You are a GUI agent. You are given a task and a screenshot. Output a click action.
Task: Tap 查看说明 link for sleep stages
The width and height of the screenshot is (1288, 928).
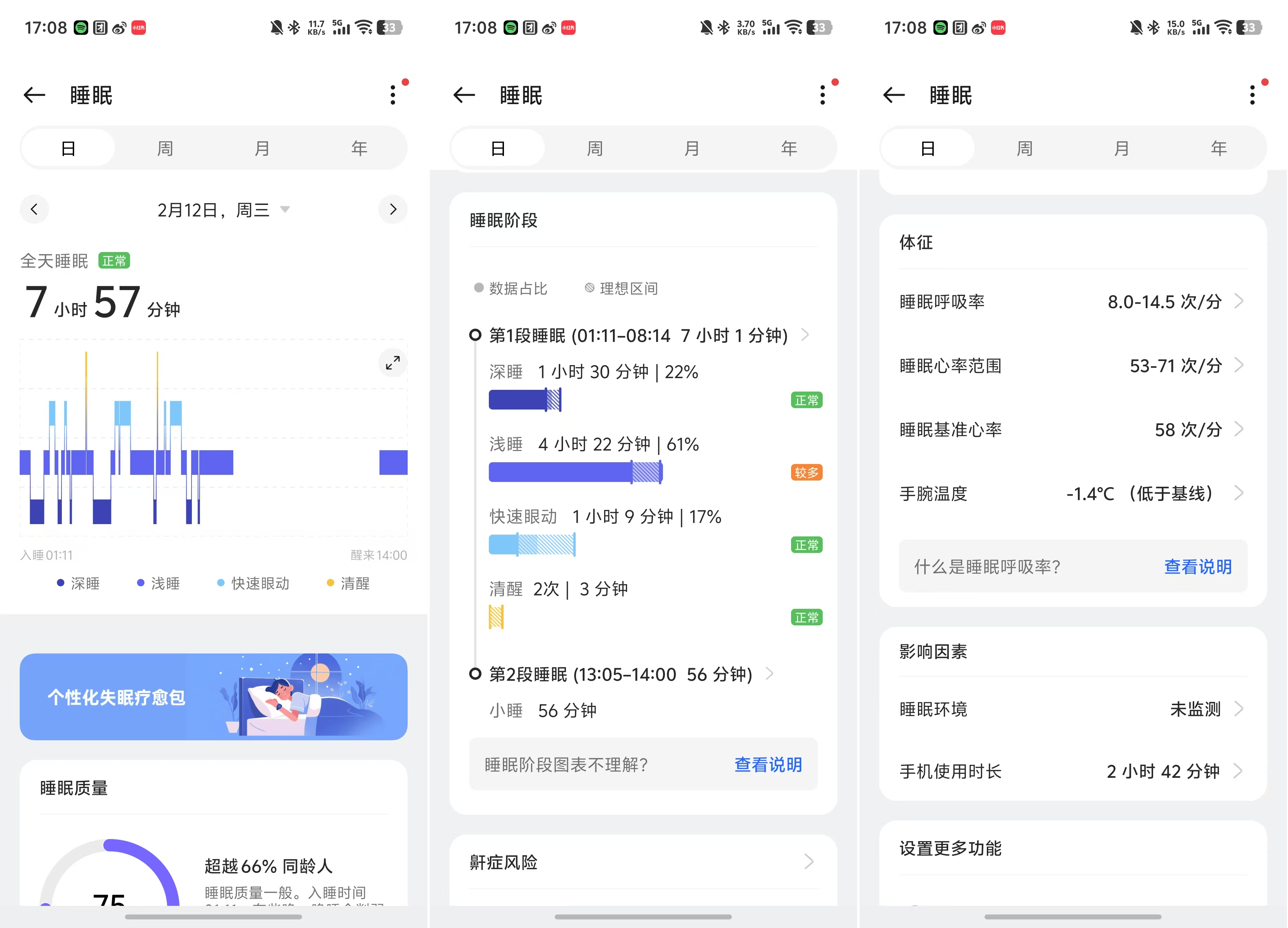click(768, 765)
